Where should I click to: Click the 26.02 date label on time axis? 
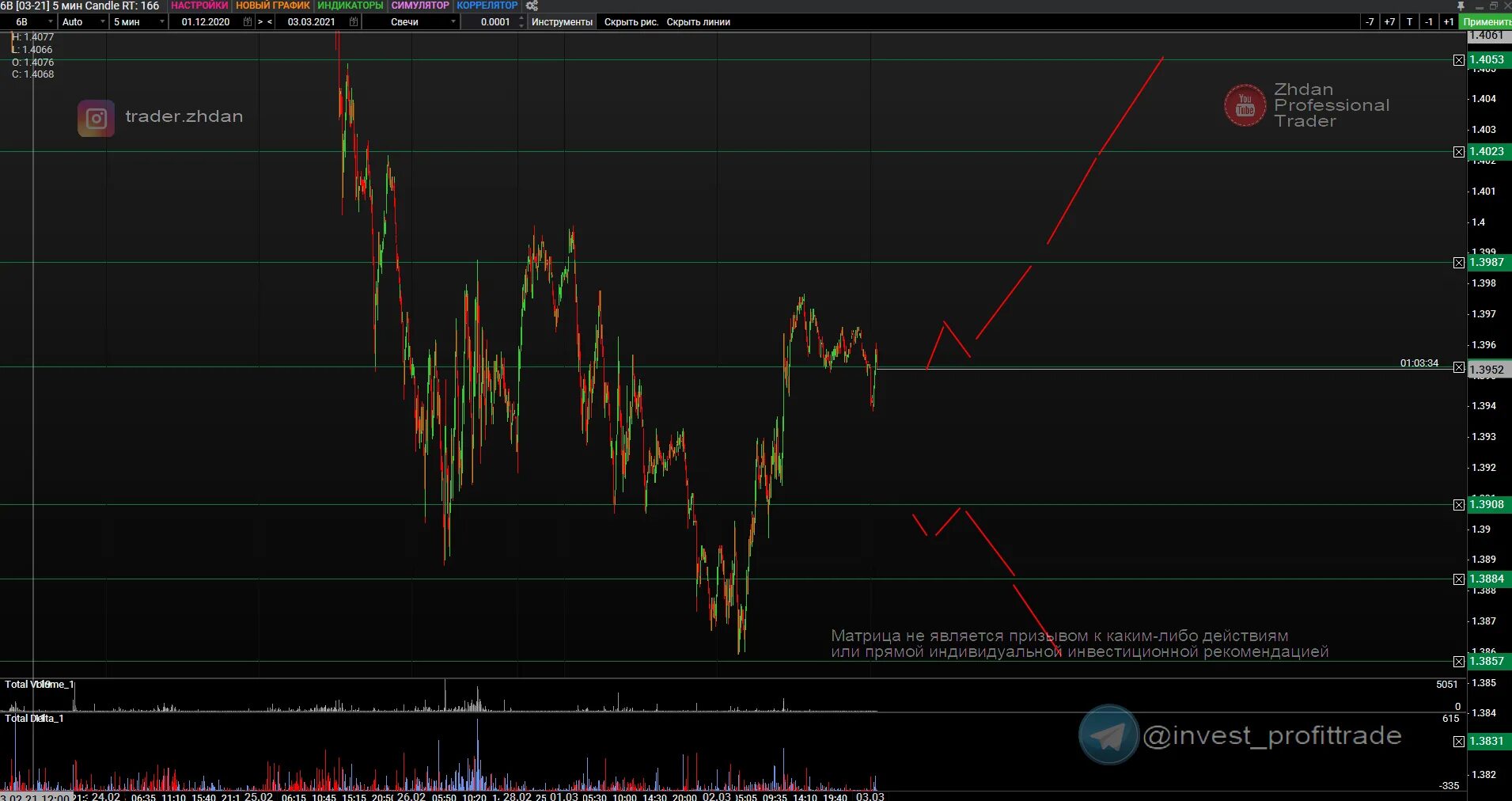[411, 796]
